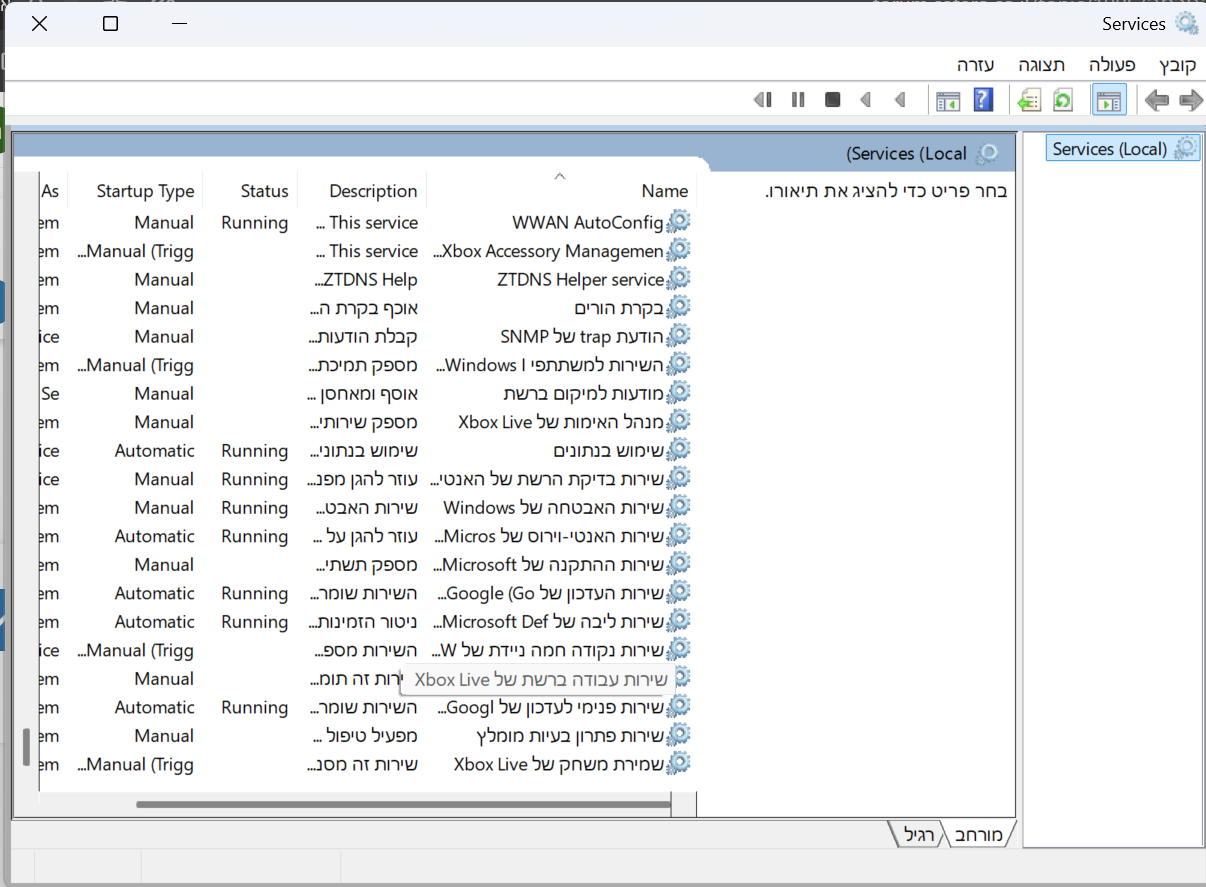1206x887 pixels.
Task: Click the gear icon of שירות האבטחה של Windows
Action: click(679, 507)
